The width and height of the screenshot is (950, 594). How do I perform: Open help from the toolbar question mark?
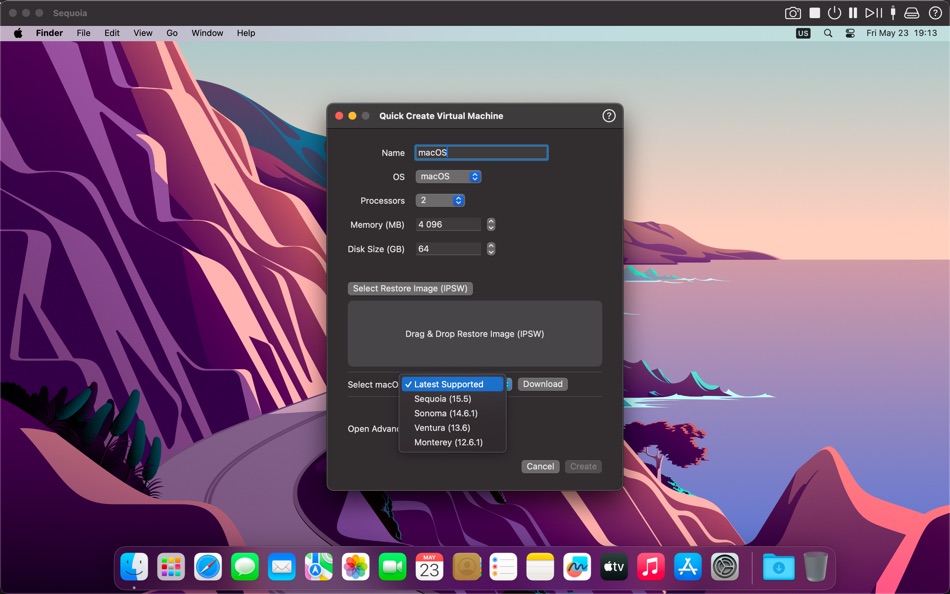[x=936, y=12]
